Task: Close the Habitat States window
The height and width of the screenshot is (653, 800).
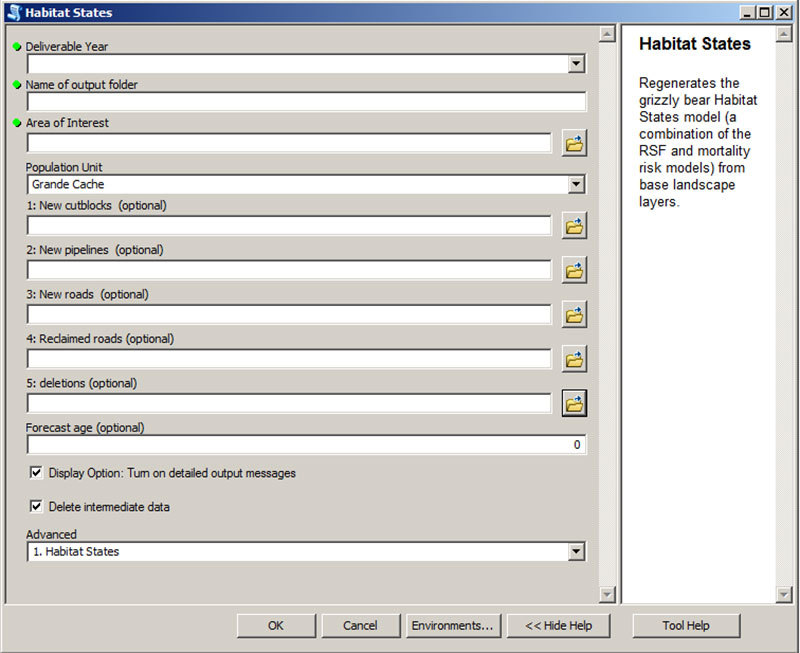Action: (x=784, y=12)
